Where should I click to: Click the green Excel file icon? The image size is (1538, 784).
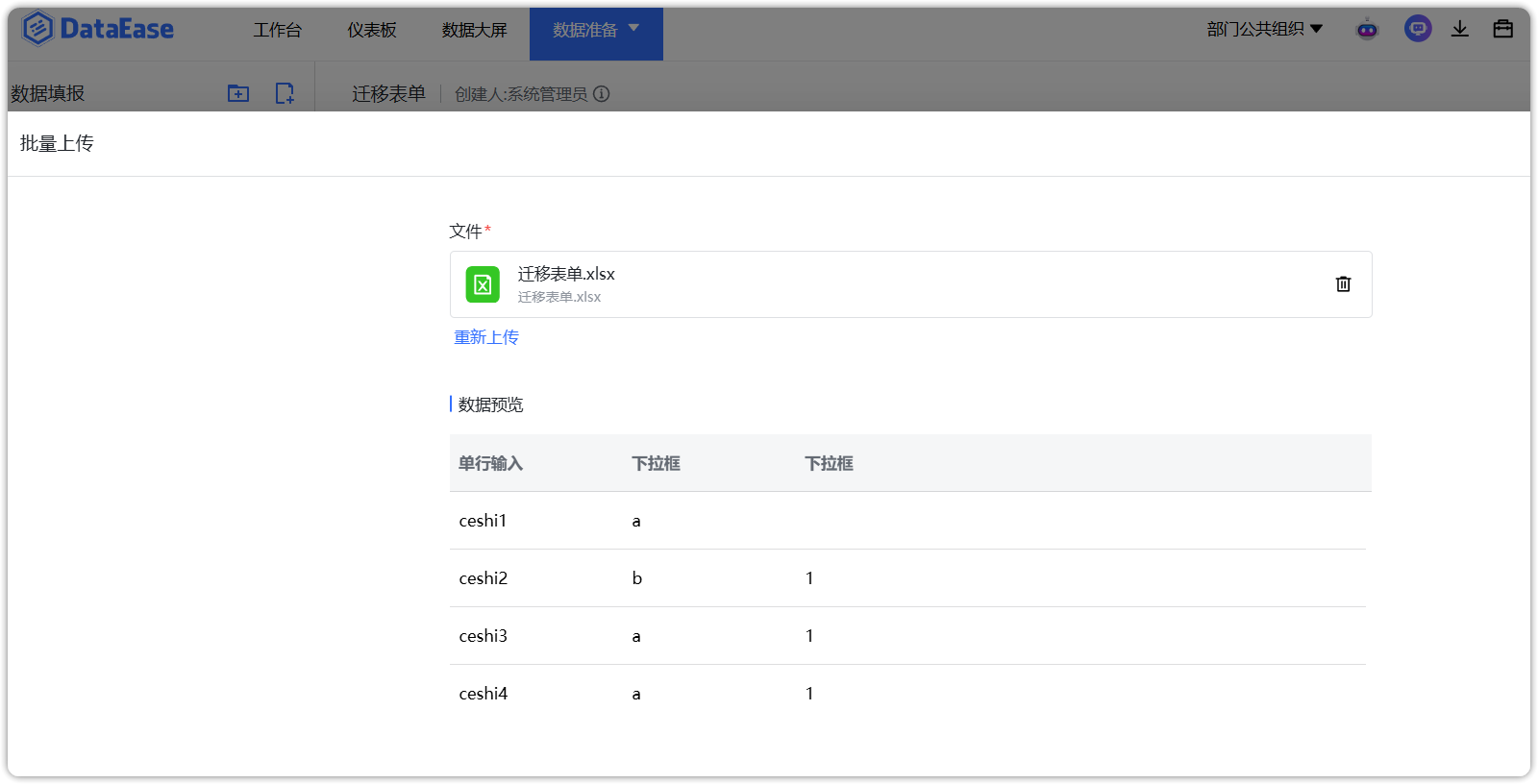click(x=483, y=284)
